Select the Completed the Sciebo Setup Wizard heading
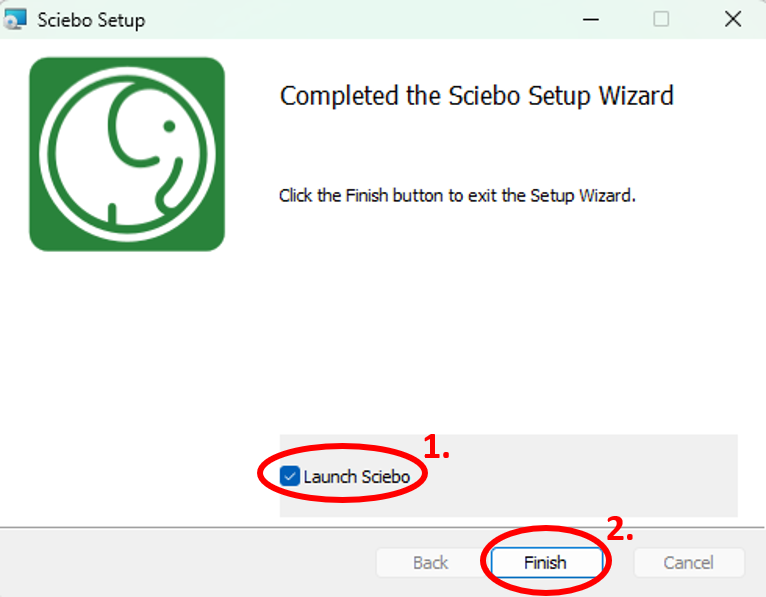This screenshot has height=597, width=766. tap(476, 96)
